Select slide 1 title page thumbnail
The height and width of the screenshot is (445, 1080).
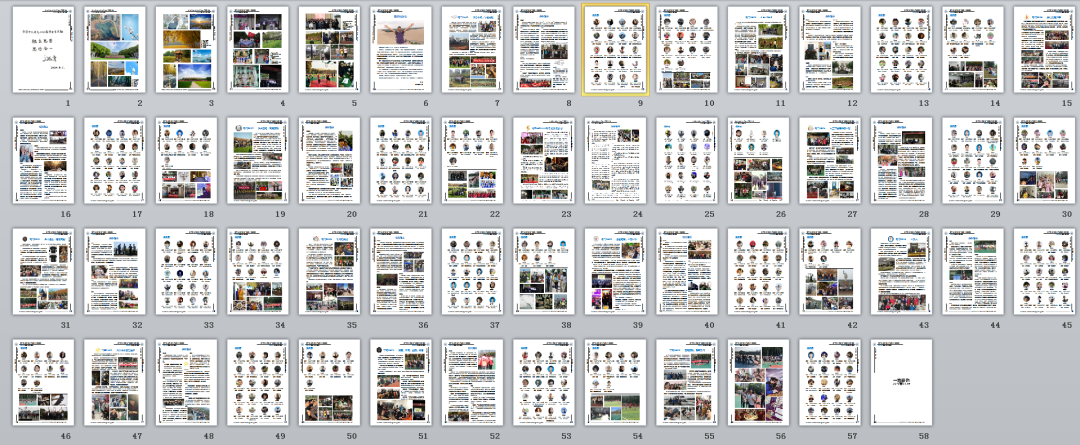click(x=43, y=50)
